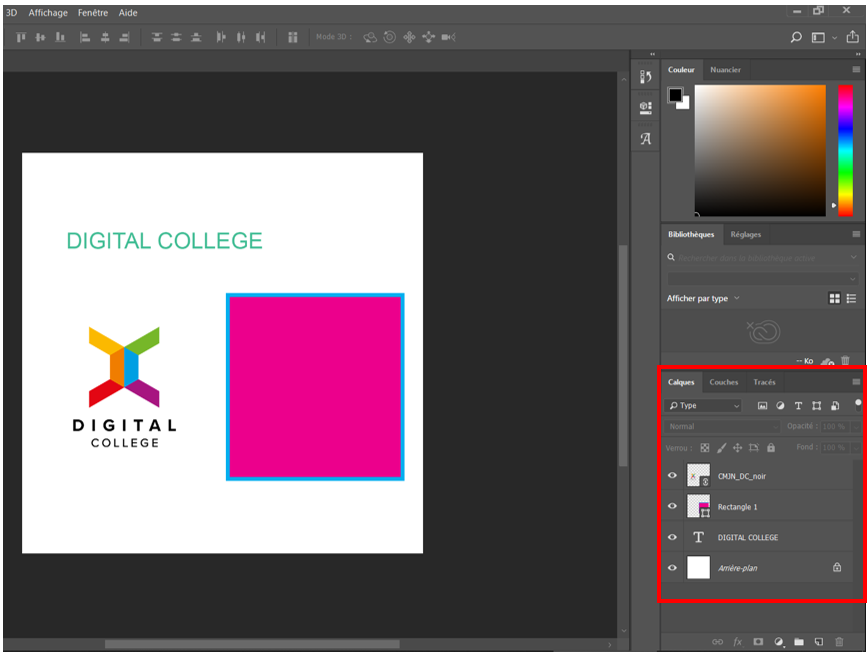Select the 3D zoom video camera icon
Image resolution: width=867 pixels, height=659 pixels.
coord(448,37)
